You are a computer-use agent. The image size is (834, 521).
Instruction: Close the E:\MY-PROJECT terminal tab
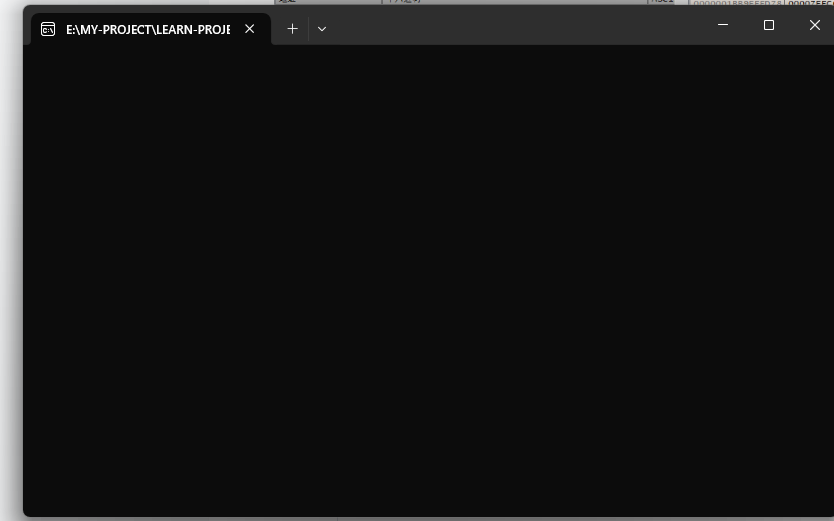coord(249,29)
